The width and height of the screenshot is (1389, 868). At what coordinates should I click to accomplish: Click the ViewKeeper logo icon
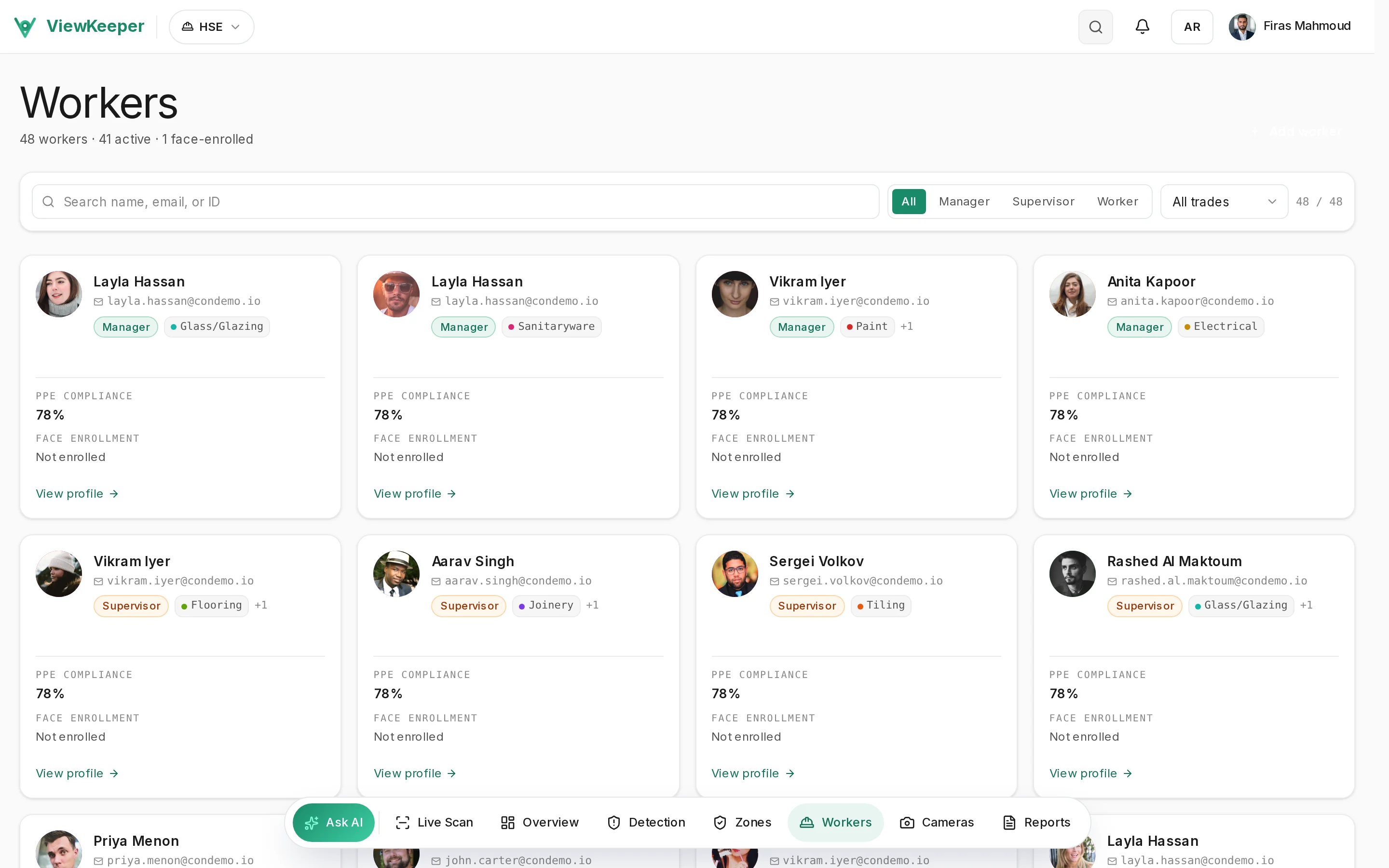(25, 27)
